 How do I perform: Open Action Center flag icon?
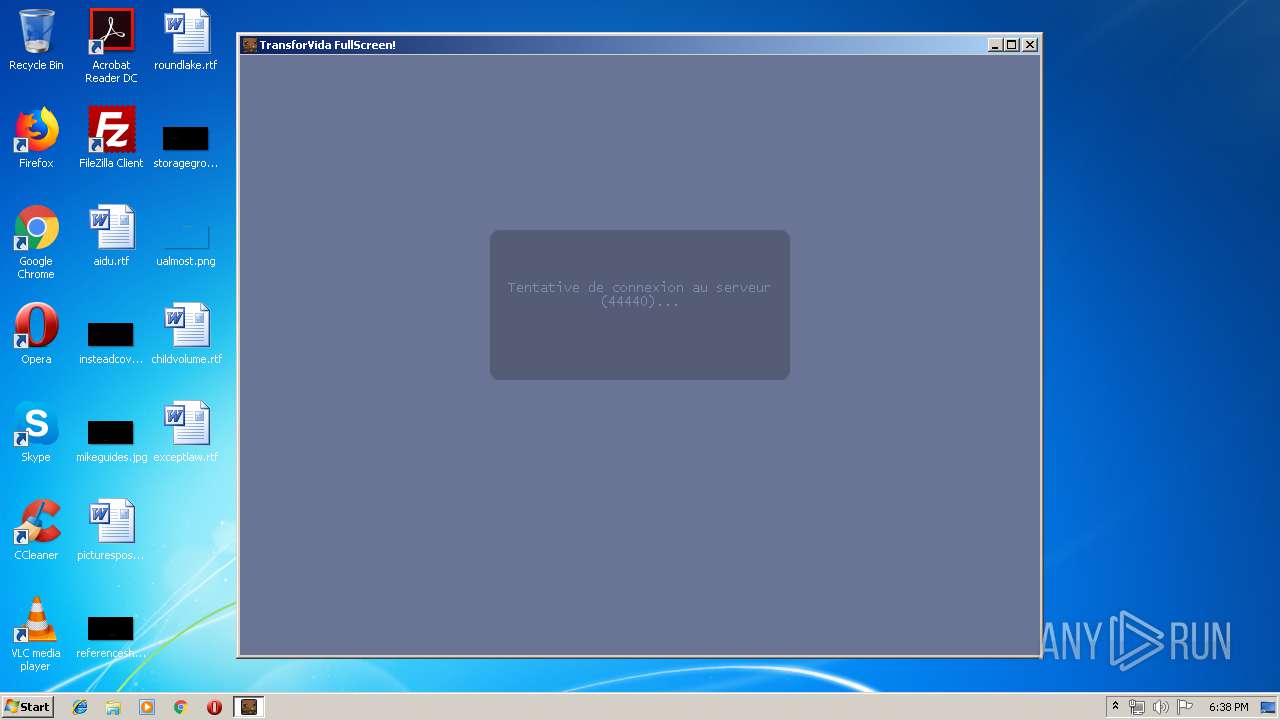point(1184,707)
